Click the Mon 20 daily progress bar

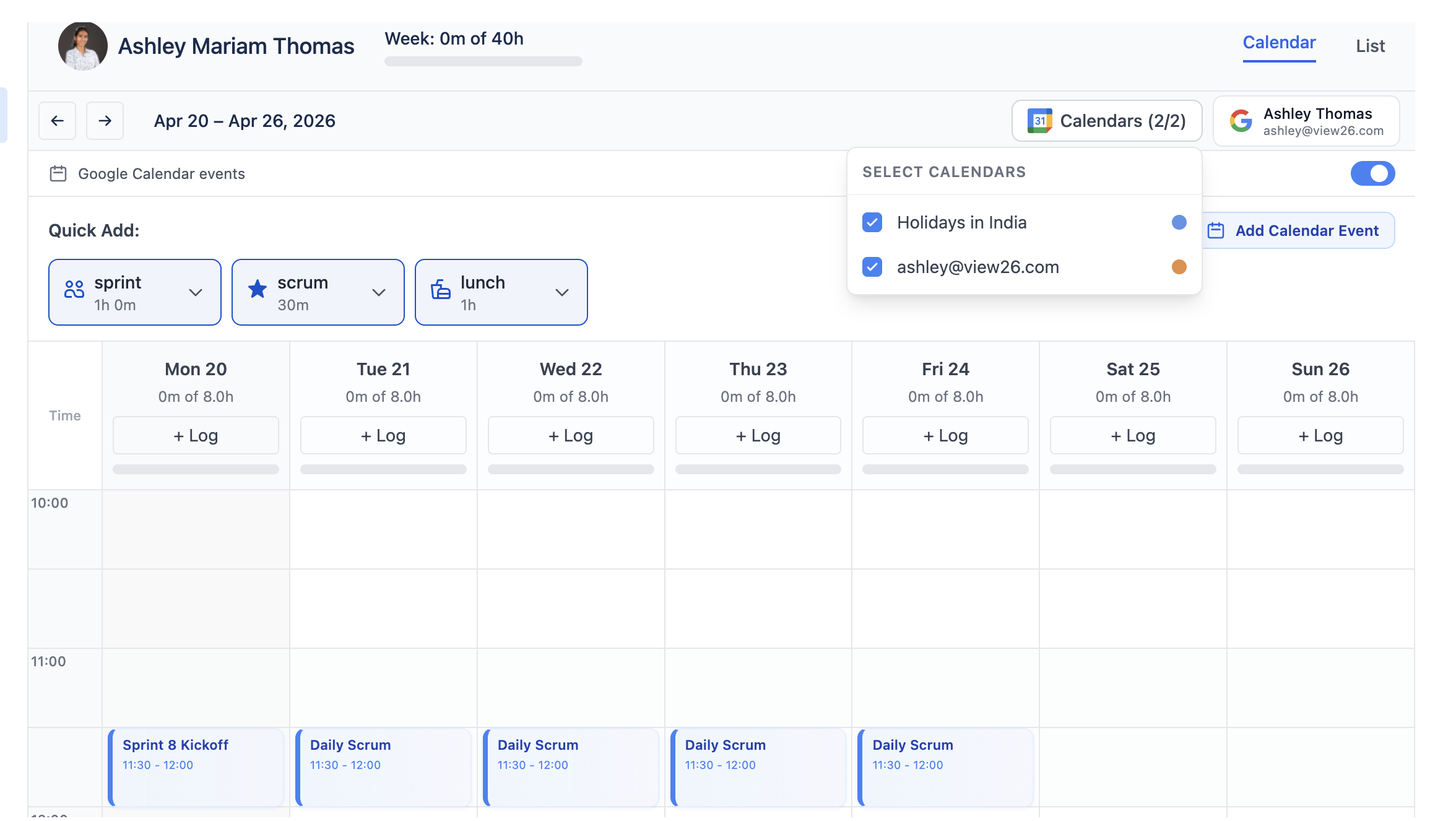[x=196, y=469]
